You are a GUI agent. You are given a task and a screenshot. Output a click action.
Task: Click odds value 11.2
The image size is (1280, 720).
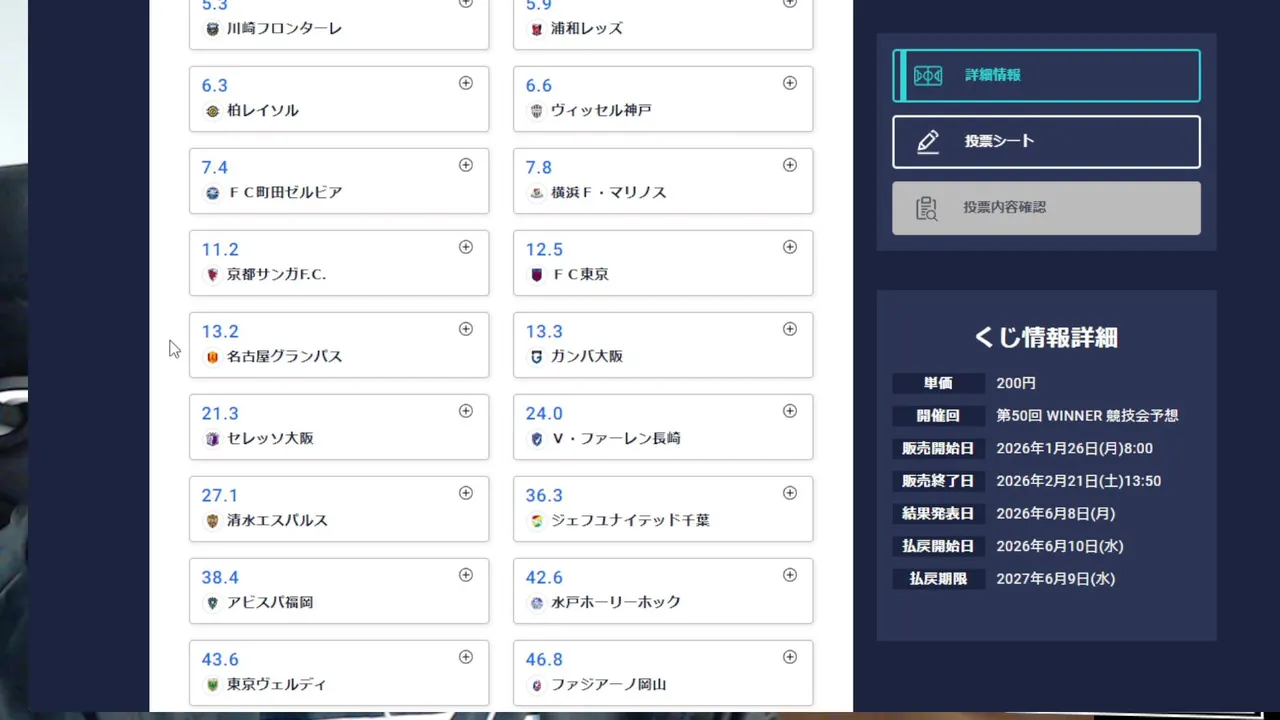[x=220, y=250]
